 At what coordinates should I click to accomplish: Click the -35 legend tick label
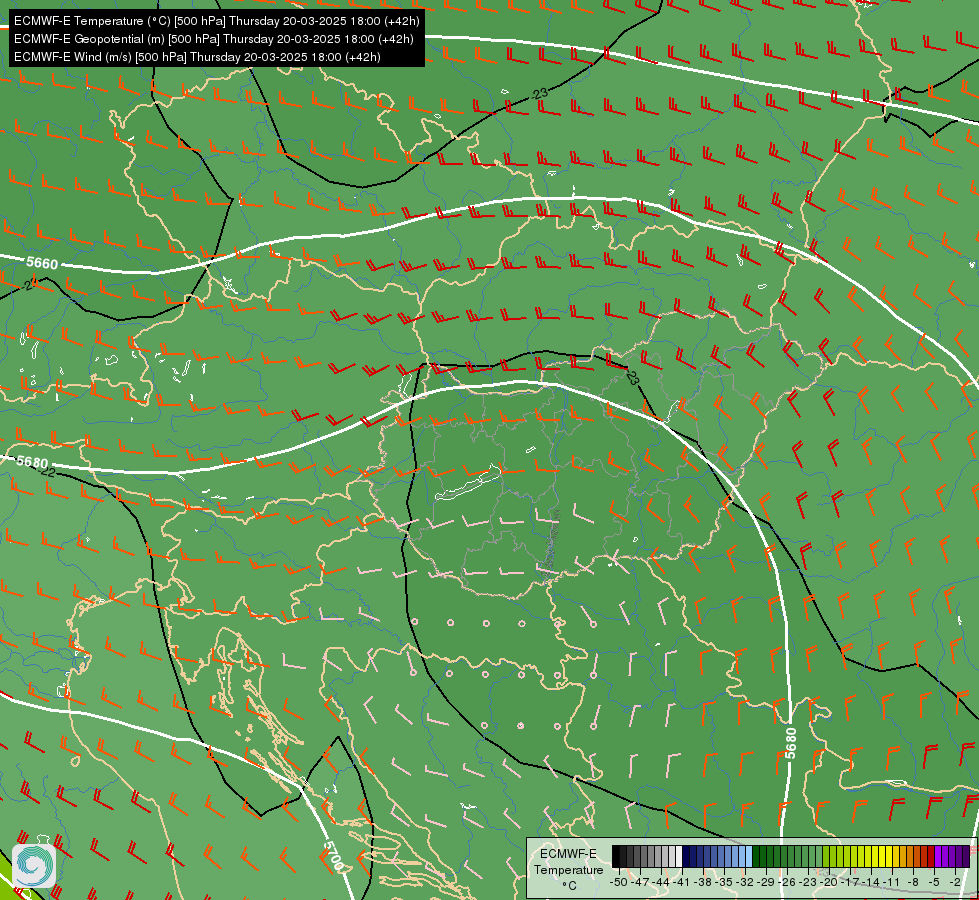pyautogui.click(x=724, y=882)
